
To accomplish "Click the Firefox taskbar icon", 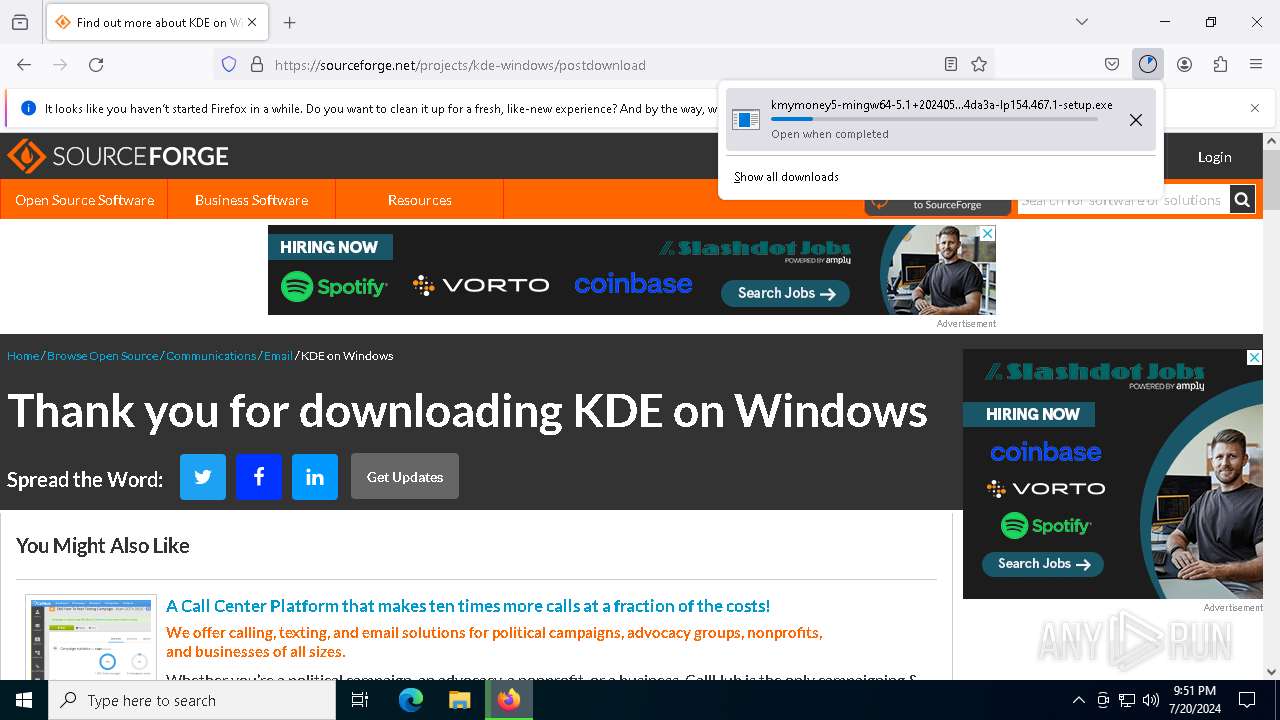I will click(509, 700).
